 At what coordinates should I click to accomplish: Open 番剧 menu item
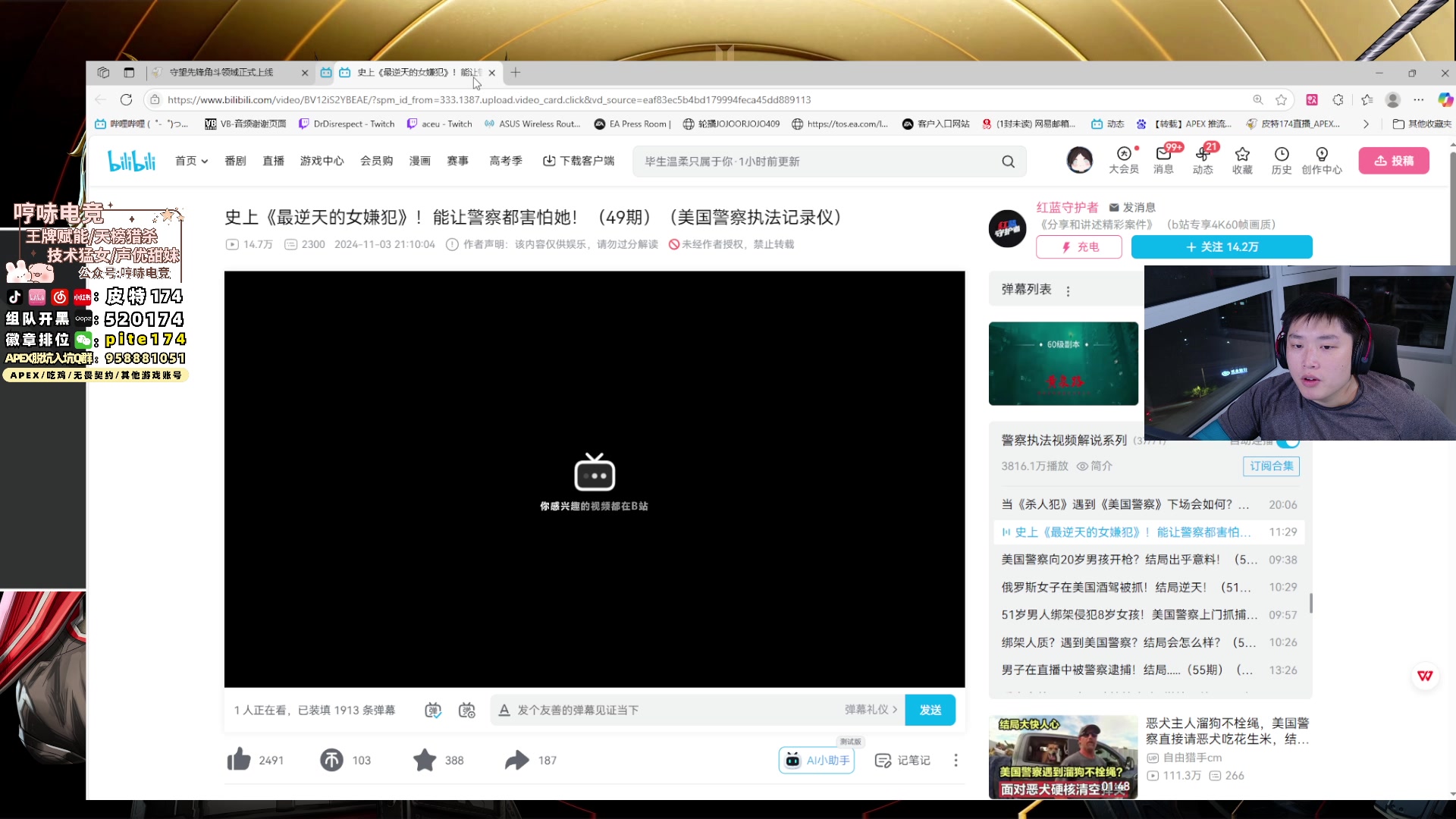click(x=235, y=161)
